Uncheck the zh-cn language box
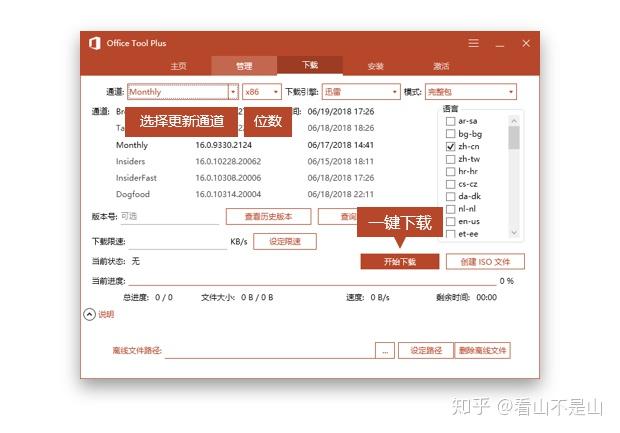The width and height of the screenshot is (620, 433). pyautogui.click(x=450, y=146)
